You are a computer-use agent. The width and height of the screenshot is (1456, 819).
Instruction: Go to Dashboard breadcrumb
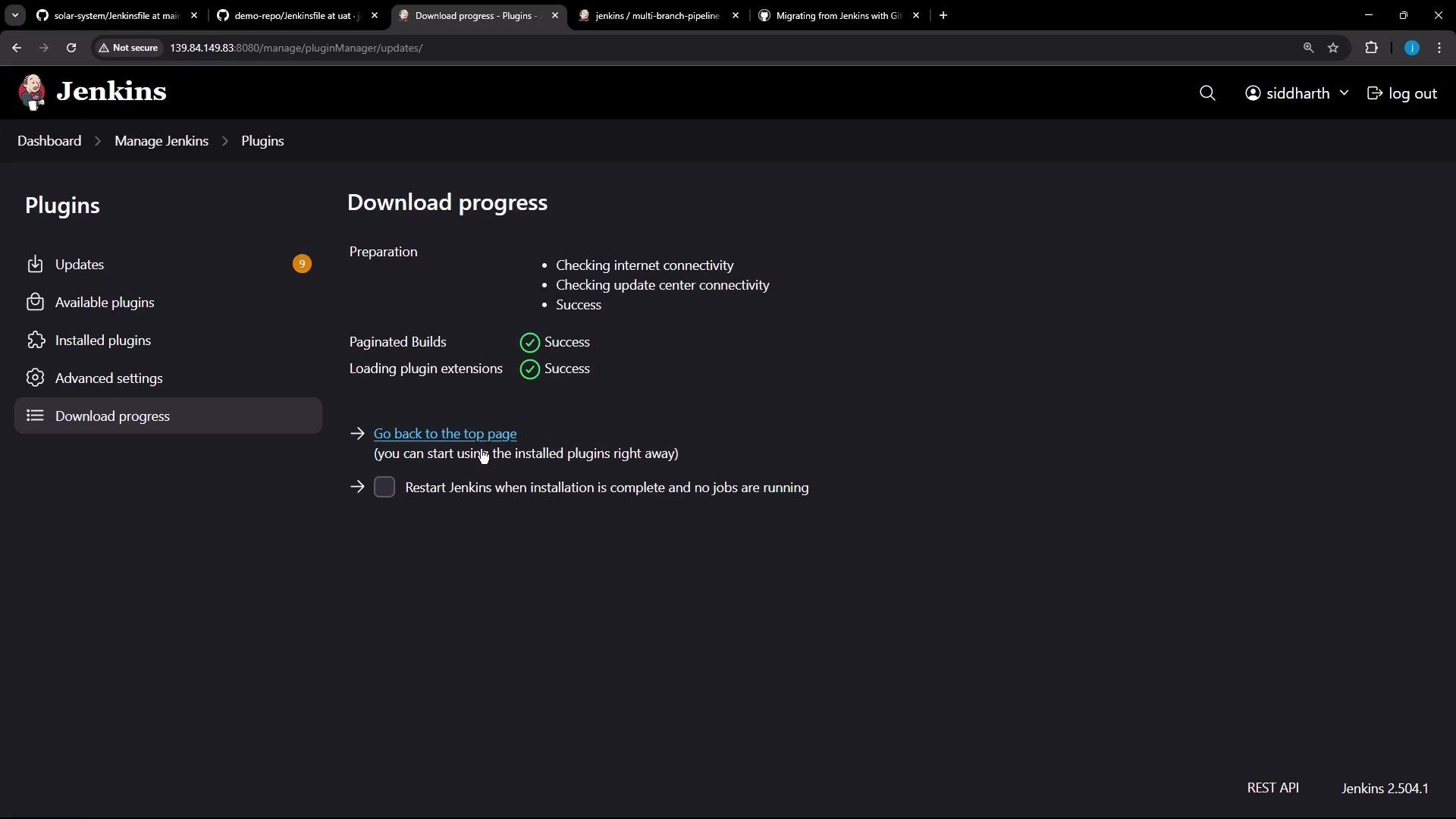tap(49, 141)
